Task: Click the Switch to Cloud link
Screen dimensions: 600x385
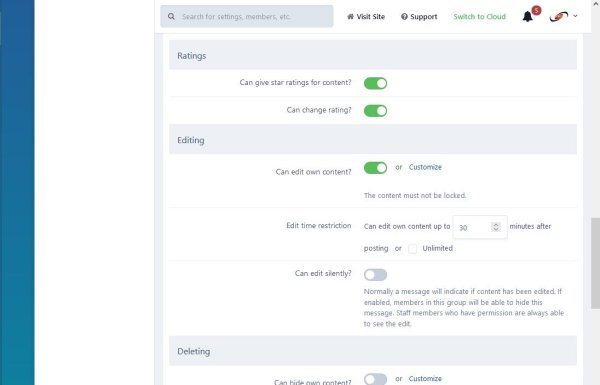Action: [479, 16]
